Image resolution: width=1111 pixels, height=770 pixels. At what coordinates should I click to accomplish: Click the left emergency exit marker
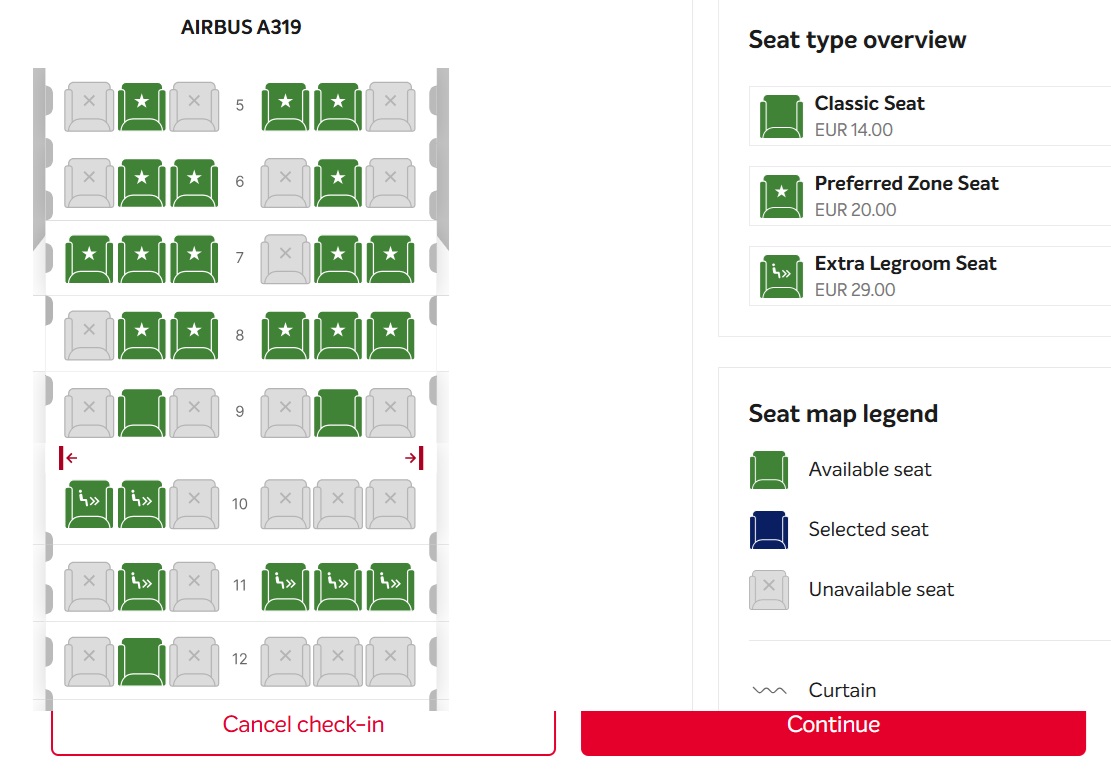click(68, 458)
